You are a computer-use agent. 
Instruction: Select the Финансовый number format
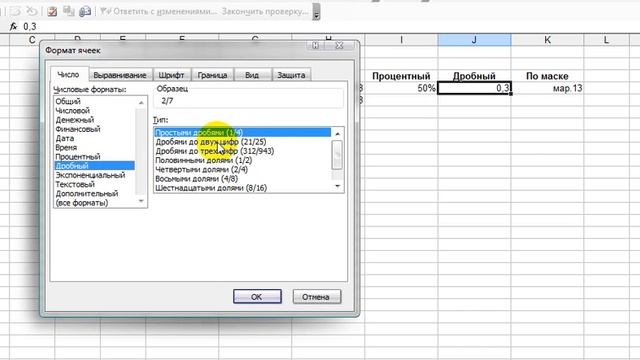coord(95,129)
